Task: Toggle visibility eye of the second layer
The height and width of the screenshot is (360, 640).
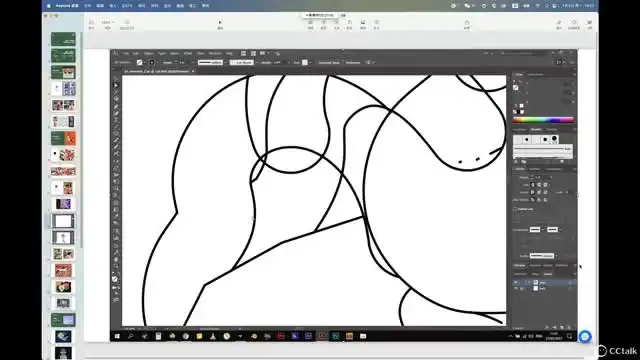Action: pyautogui.click(x=516, y=288)
